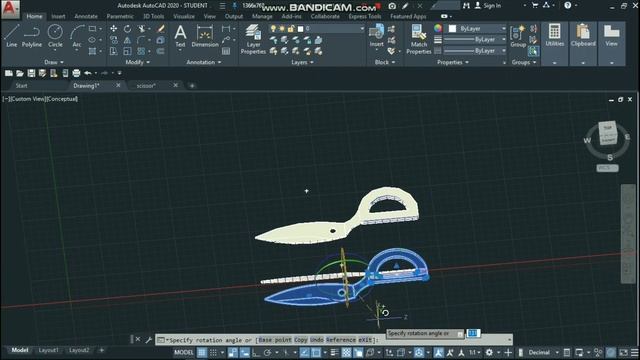Click the command line customize wrench icon
Screen dimensions: 640x360
[x=149, y=340]
